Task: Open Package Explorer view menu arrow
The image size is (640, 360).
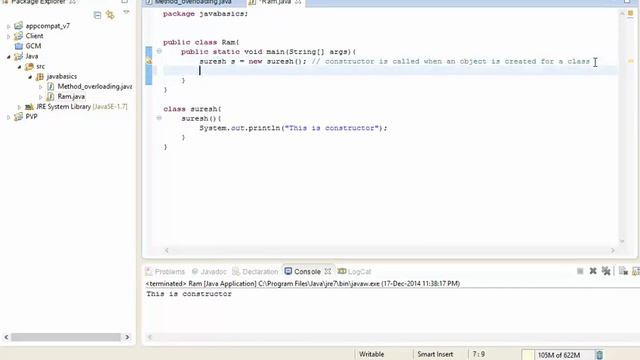Action: (126, 12)
